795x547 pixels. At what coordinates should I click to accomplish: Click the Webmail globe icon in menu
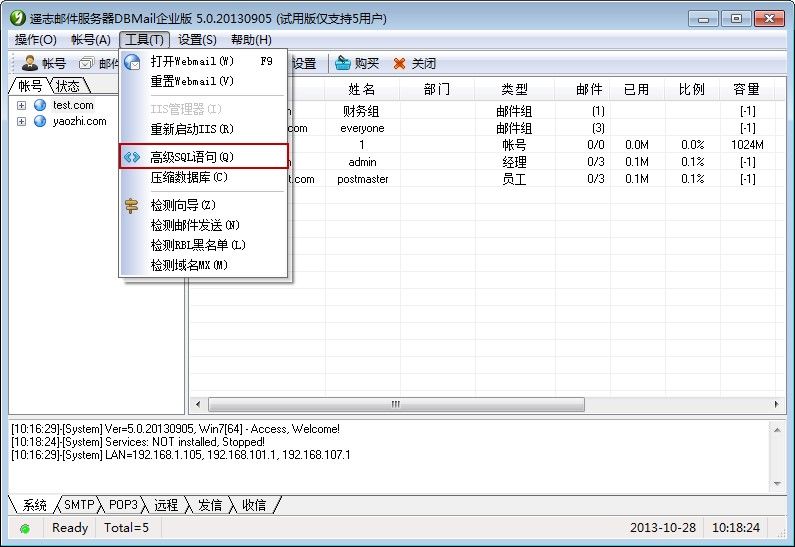(132, 62)
